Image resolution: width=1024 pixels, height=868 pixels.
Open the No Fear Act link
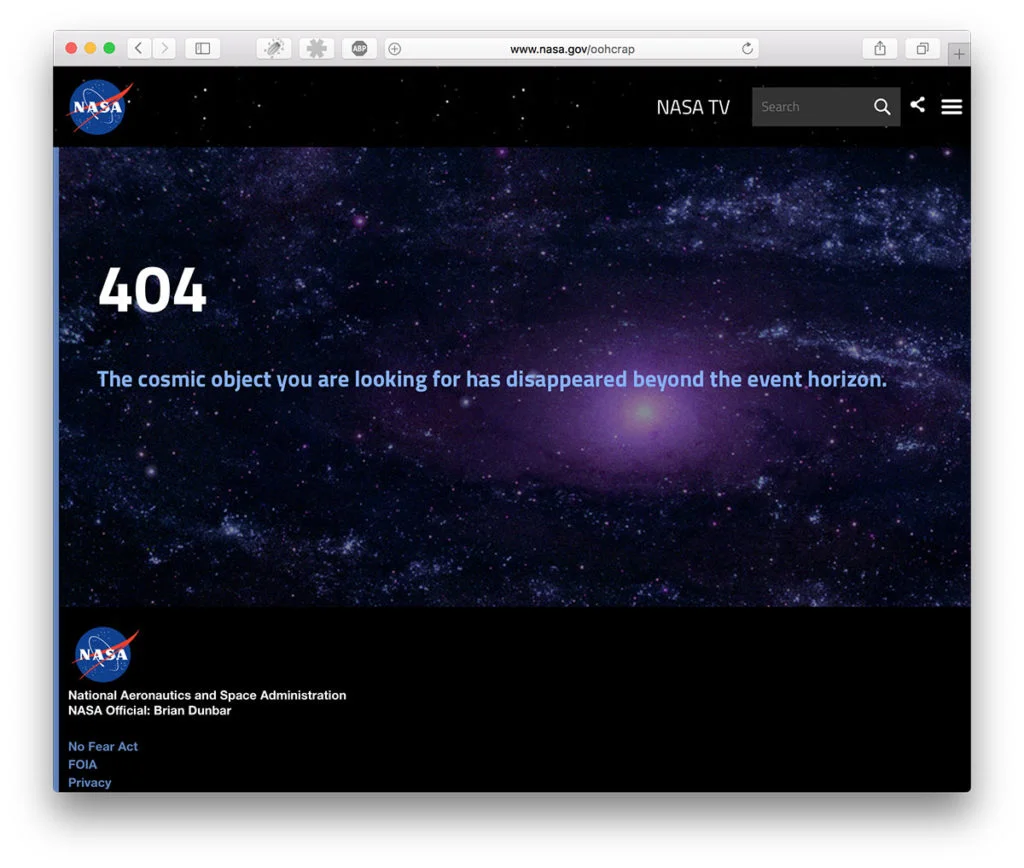click(x=103, y=747)
